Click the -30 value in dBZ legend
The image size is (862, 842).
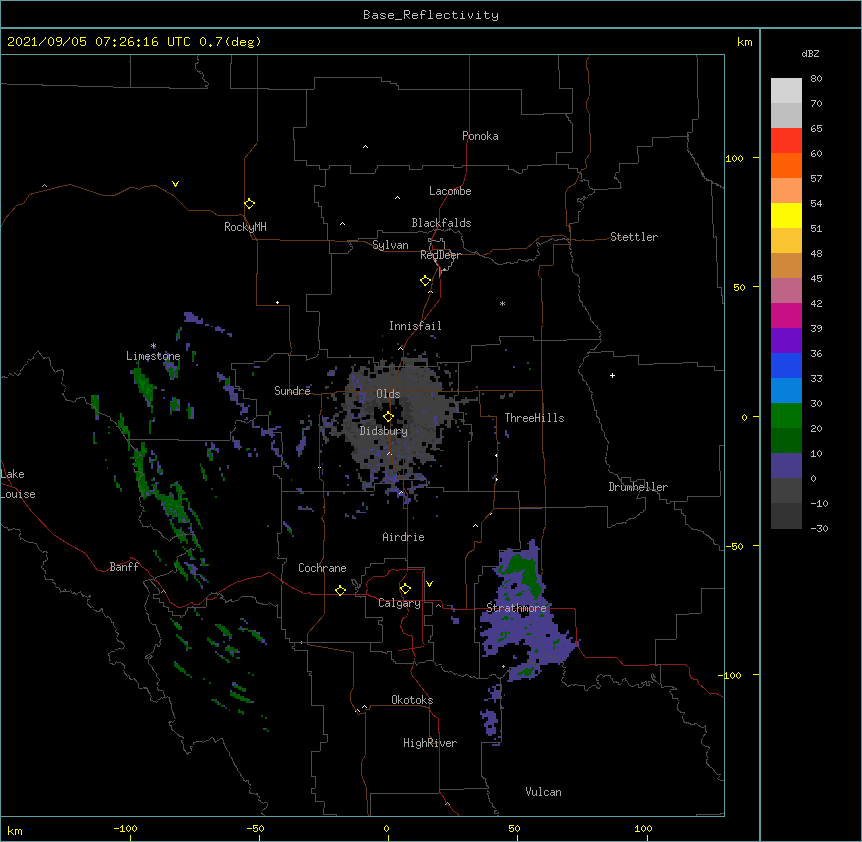(819, 528)
